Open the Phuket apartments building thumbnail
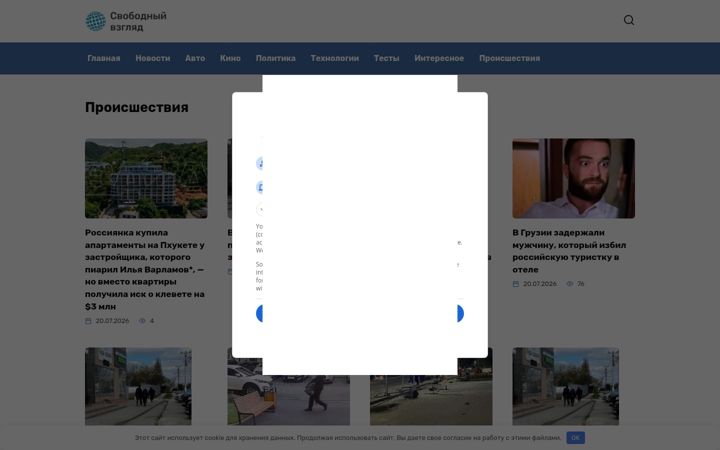Screen dimensions: 720x450 click(x=146, y=178)
